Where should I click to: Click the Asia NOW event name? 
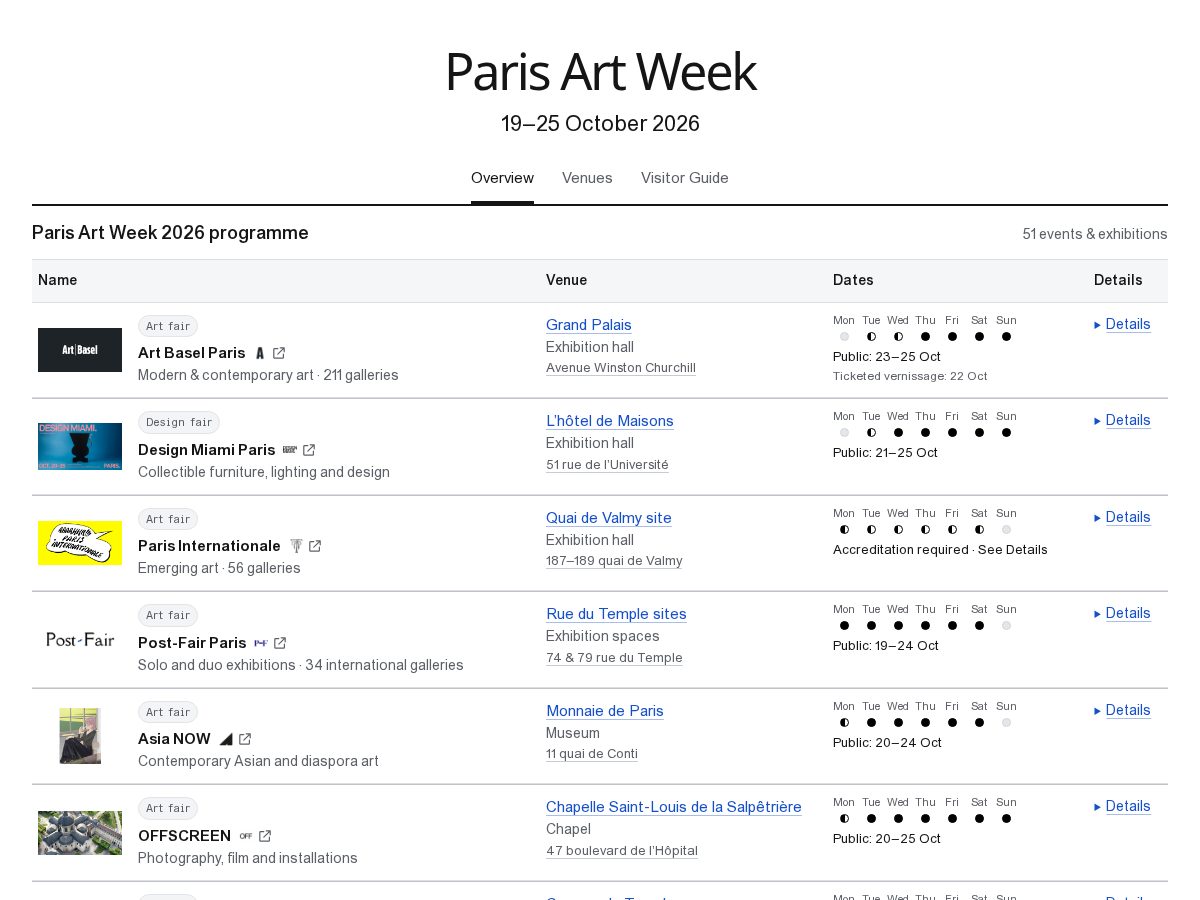point(175,739)
